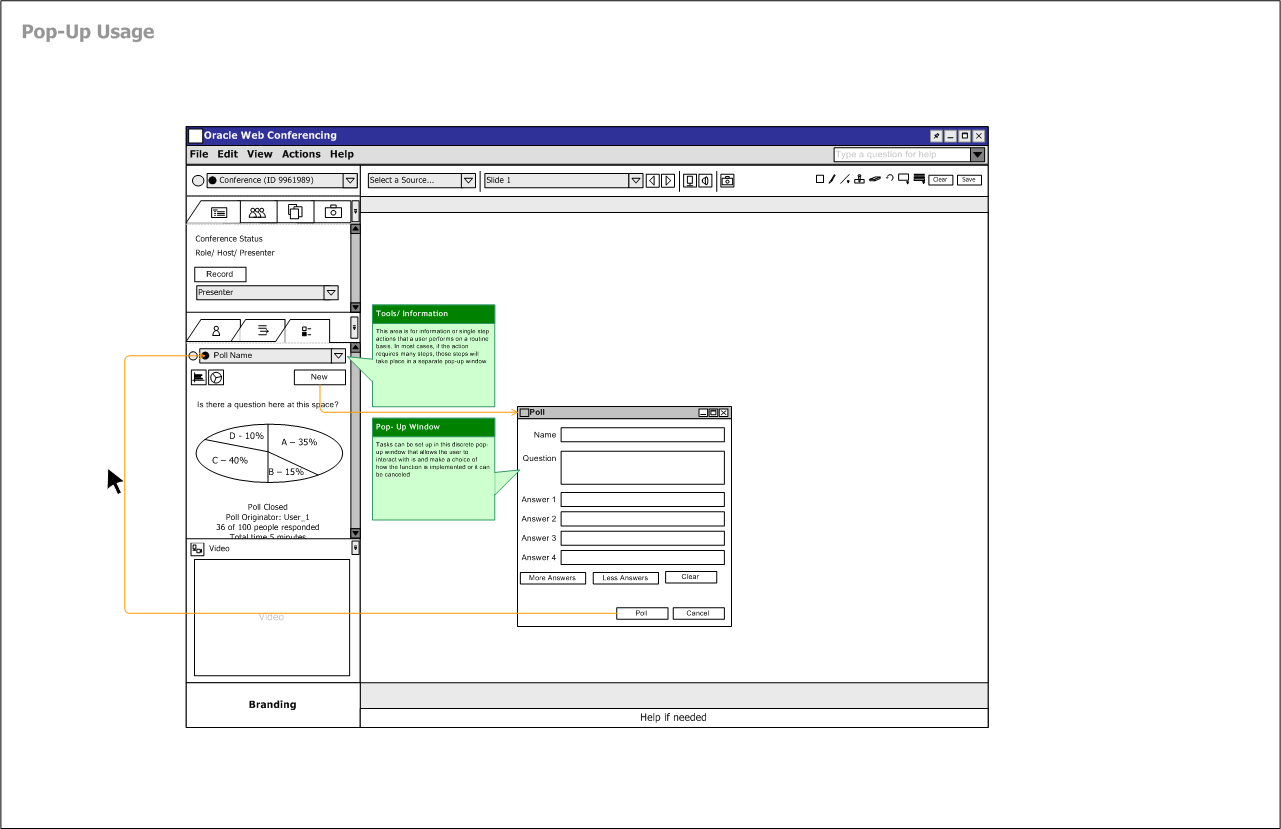The image size is (1281, 829).
Task: Click the Record button
Action: (x=220, y=274)
